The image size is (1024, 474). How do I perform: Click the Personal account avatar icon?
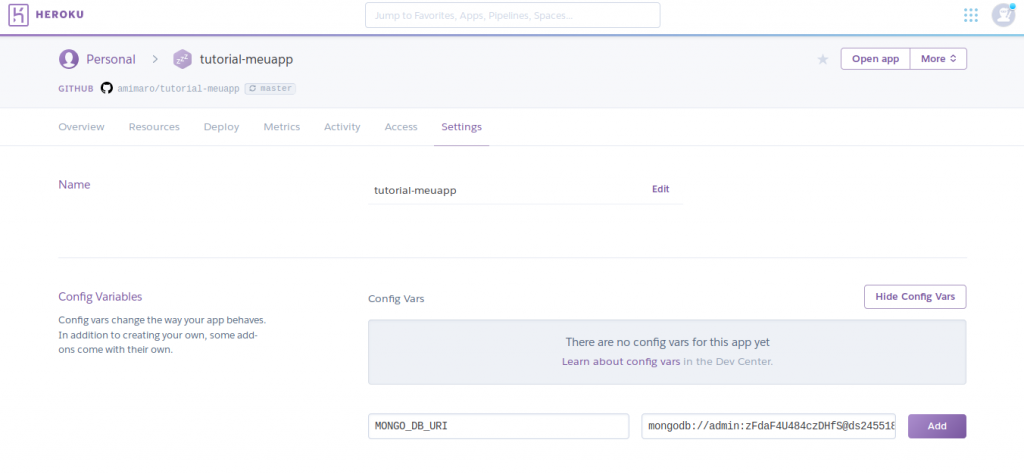[69, 59]
